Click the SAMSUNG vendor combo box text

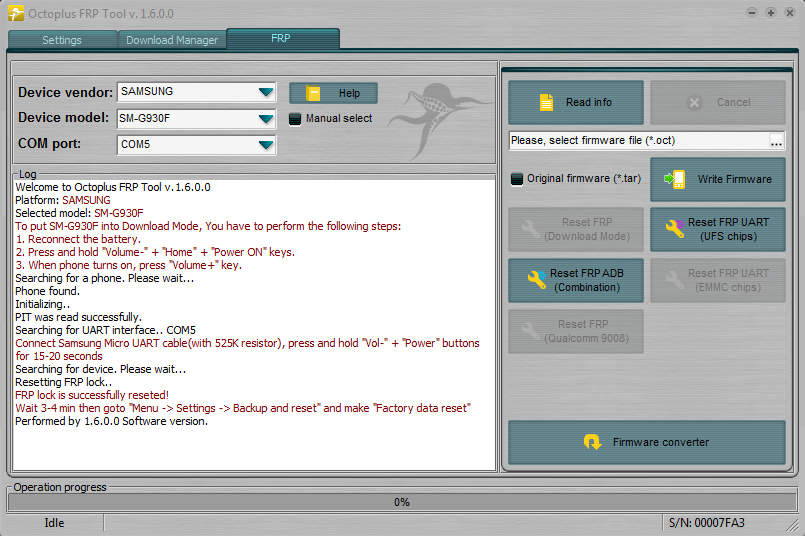[x=147, y=91]
